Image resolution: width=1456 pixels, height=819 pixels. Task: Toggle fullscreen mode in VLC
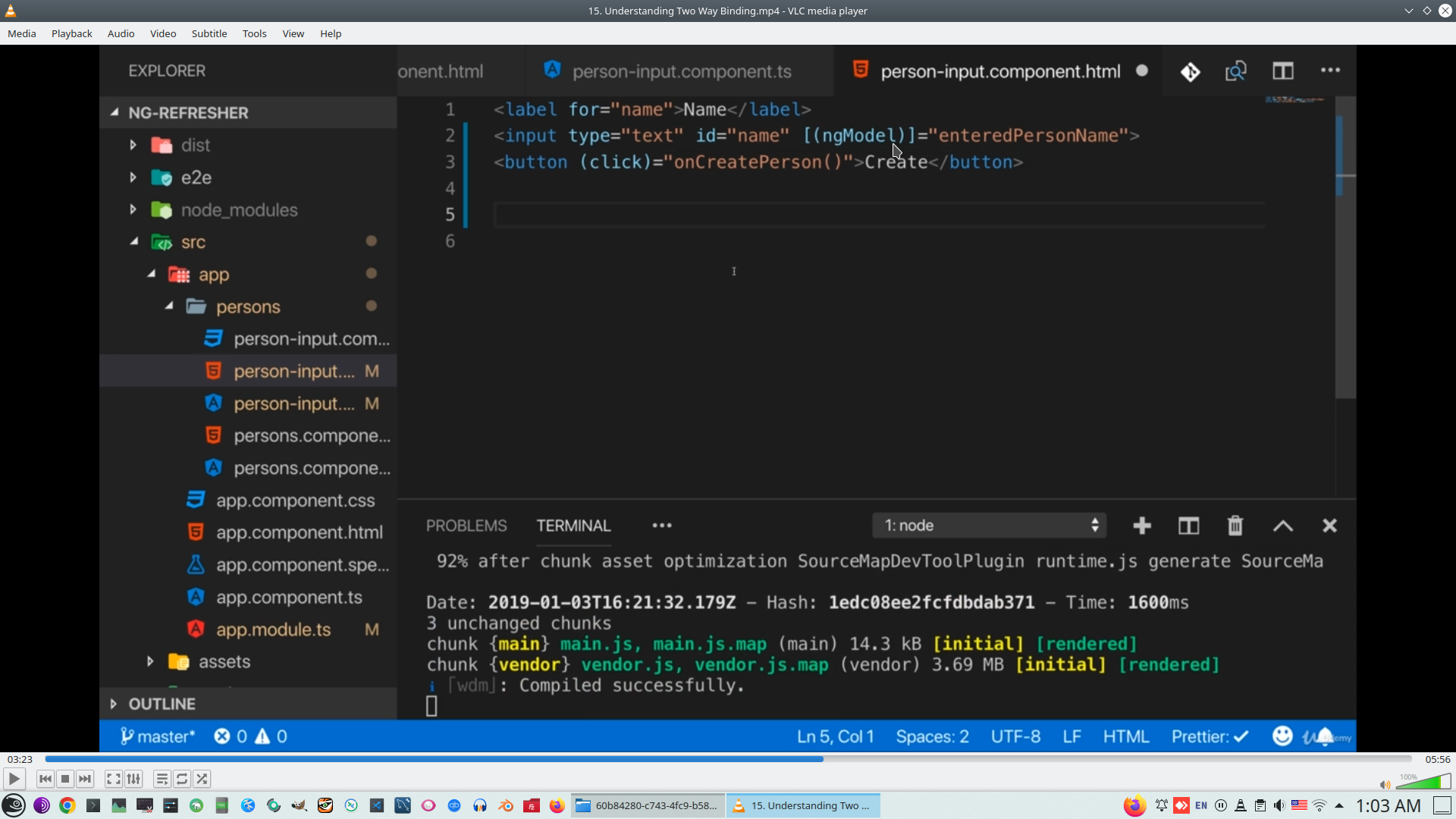click(113, 779)
